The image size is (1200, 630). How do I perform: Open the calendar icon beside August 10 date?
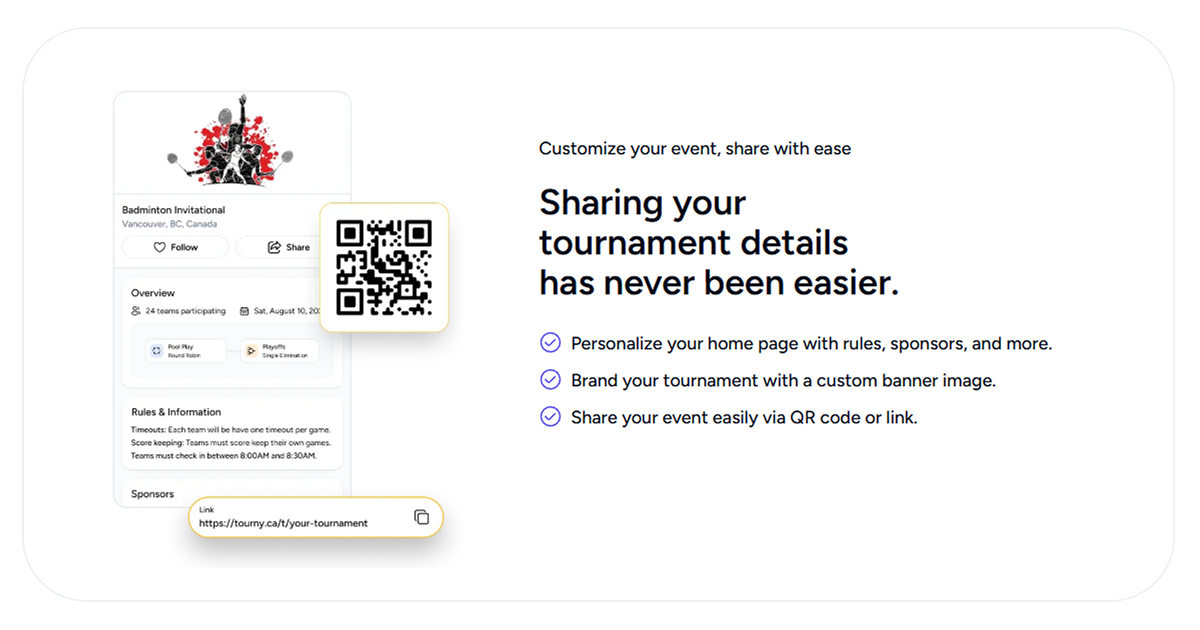tap(242, 311)
